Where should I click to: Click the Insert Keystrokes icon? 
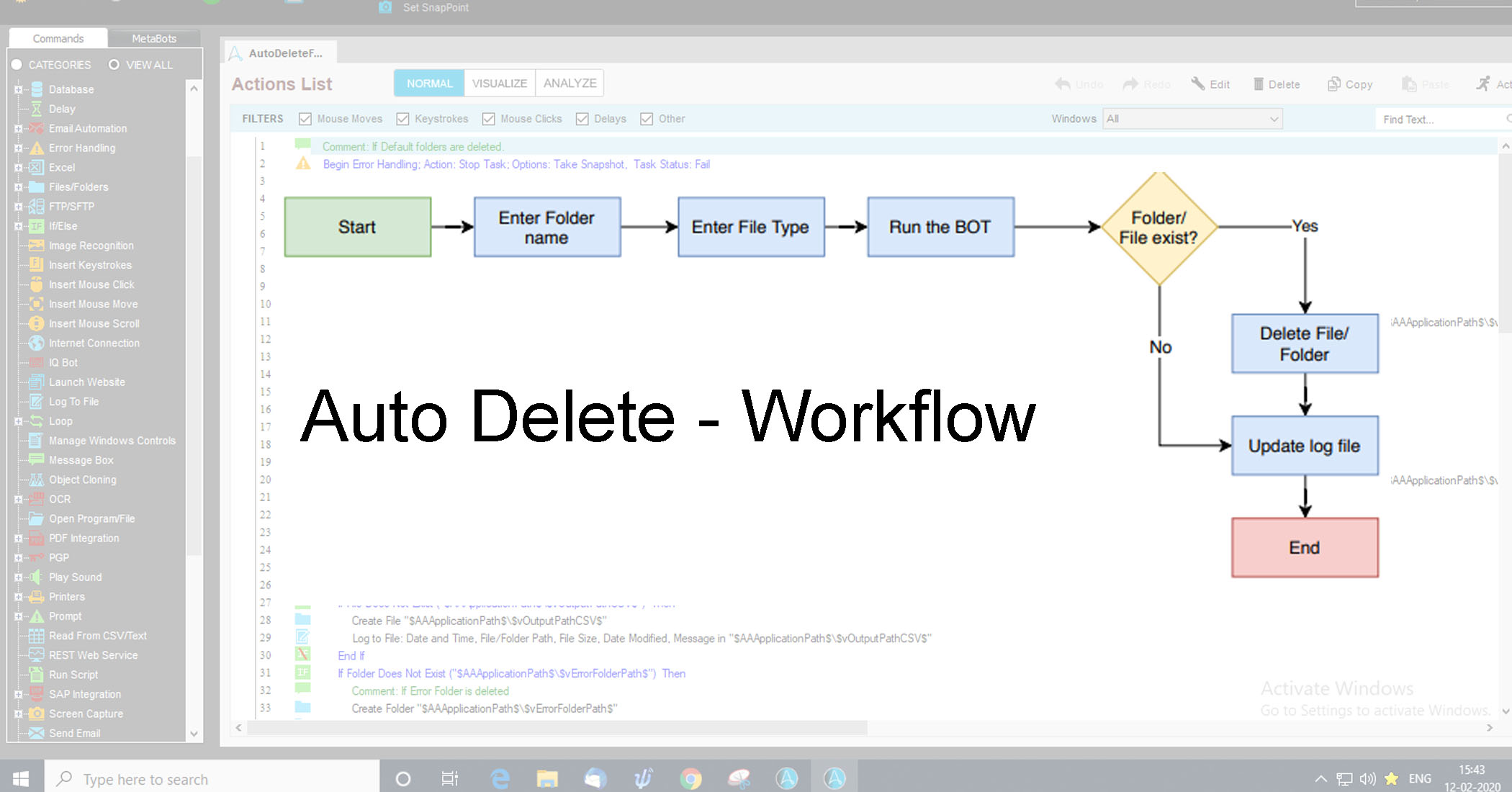click(x=36, y=265)
